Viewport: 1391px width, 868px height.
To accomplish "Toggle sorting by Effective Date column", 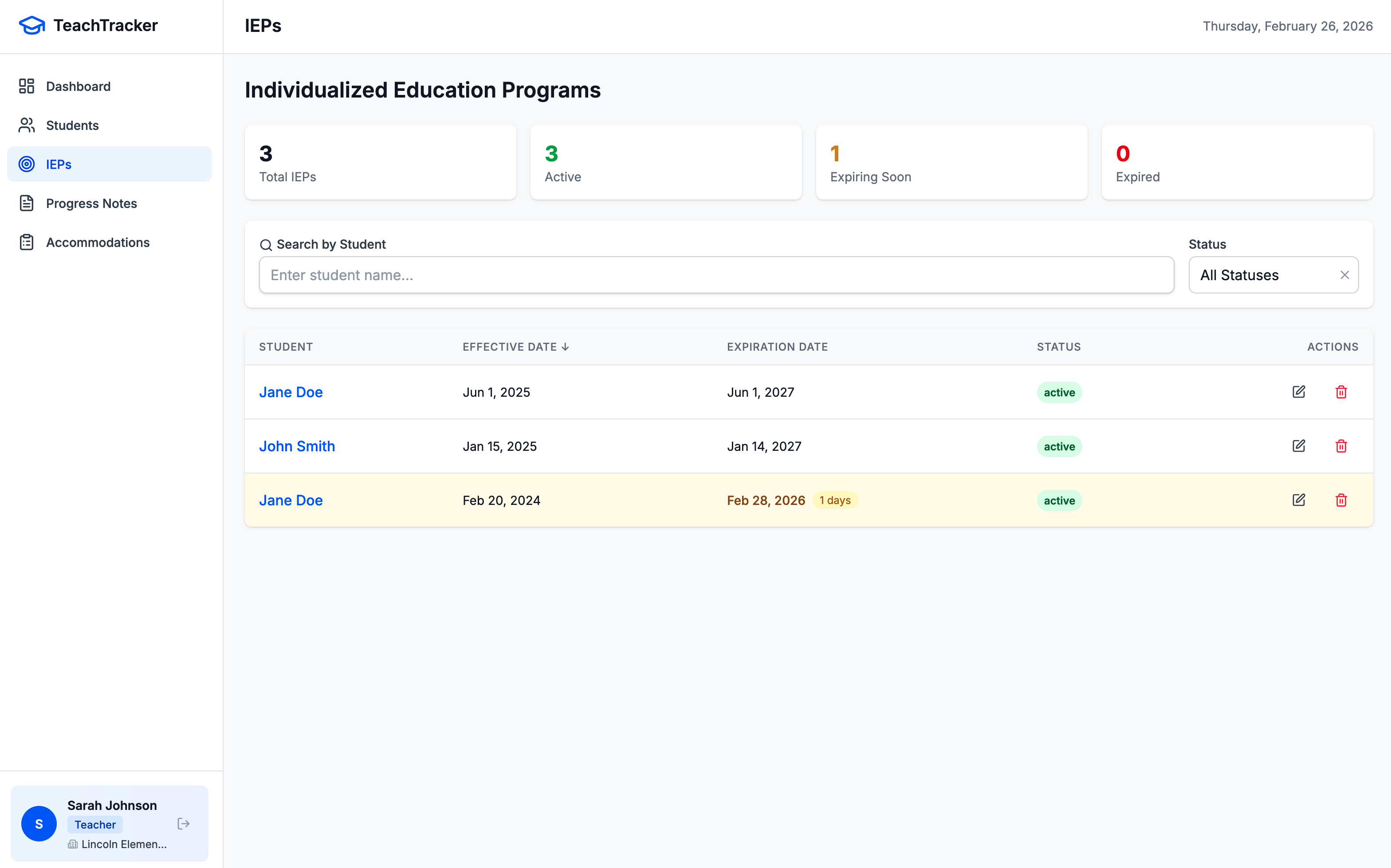I will click(515, 347).
